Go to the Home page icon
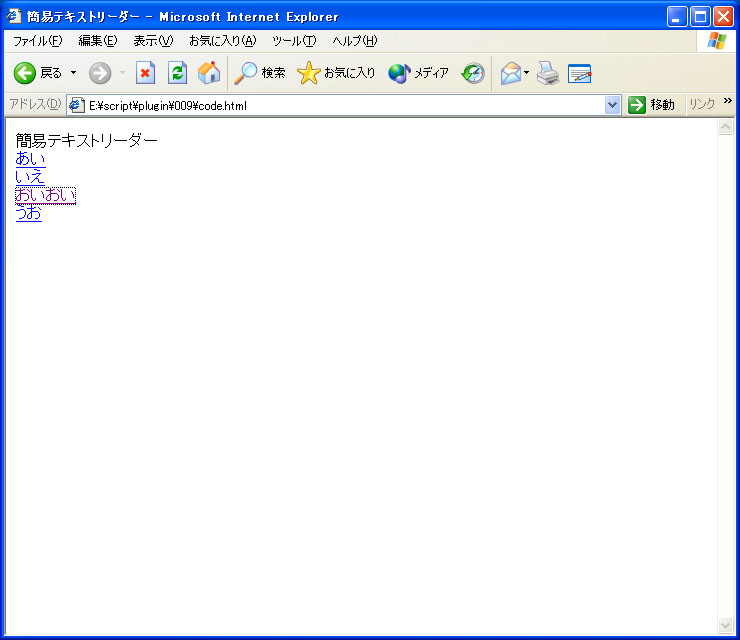This screenshot has height=640, width=740. (x=209, y=73)
